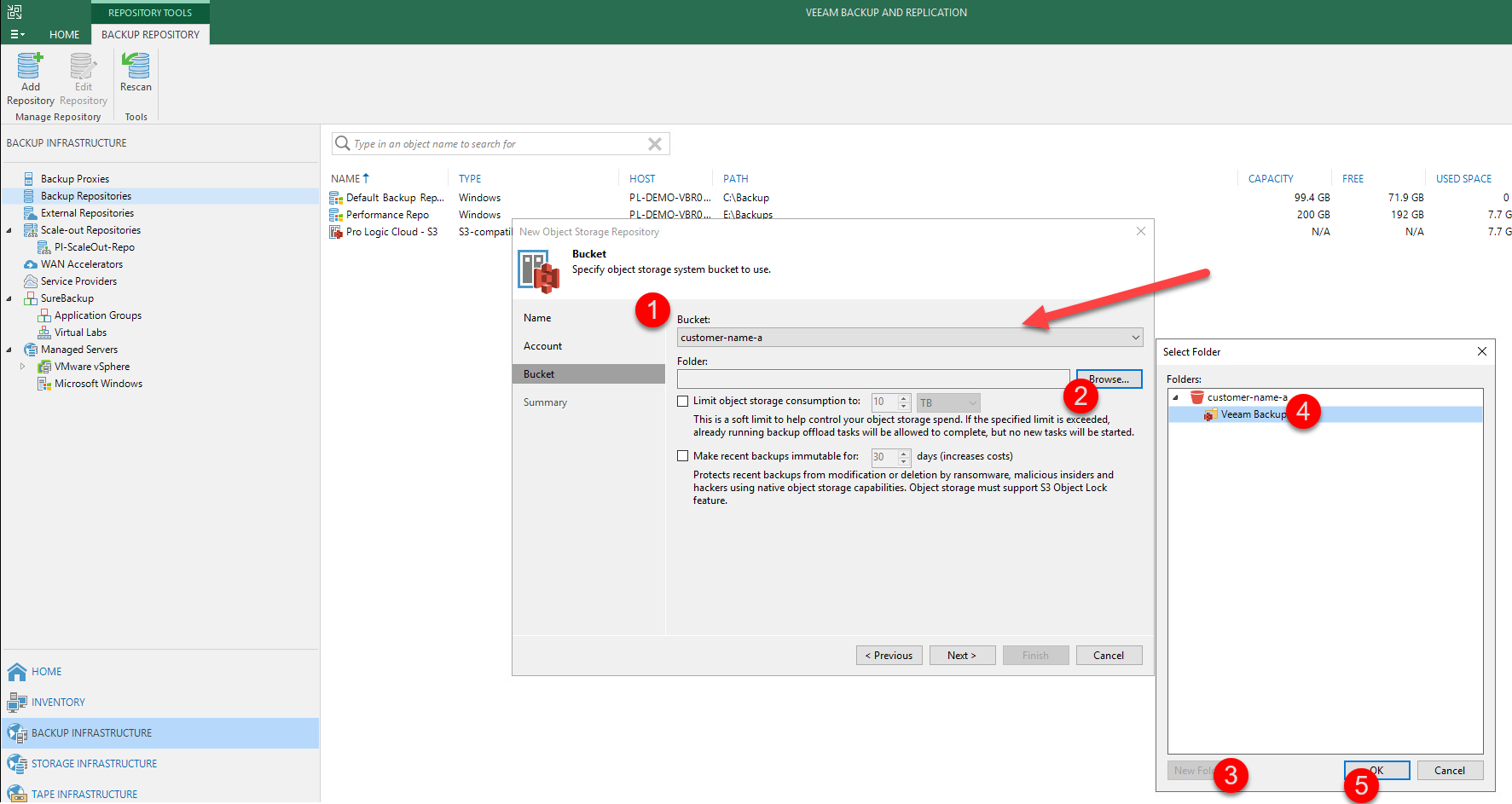Sort the list by TYPE column
Viewport: 1512px width, 804px height.
tap(470, 179)
